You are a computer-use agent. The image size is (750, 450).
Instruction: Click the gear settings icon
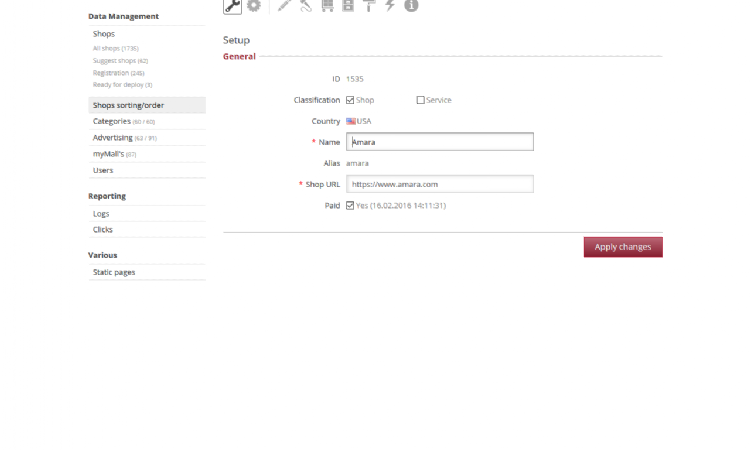coord(254,6)
